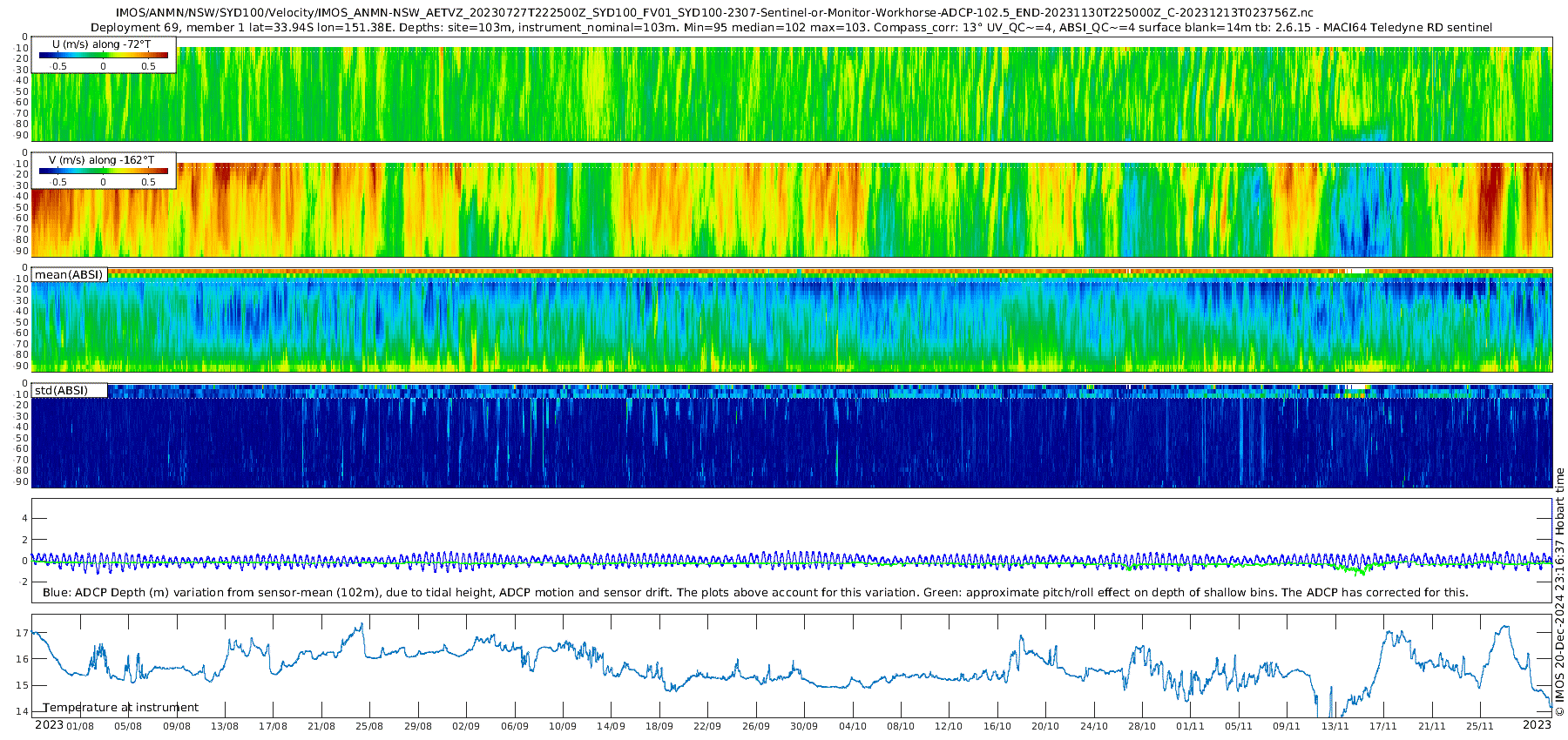Click the vertical IMOS copyright timestamp text
Screen dimensions: 1568x740
click(x=1559, y=592)
